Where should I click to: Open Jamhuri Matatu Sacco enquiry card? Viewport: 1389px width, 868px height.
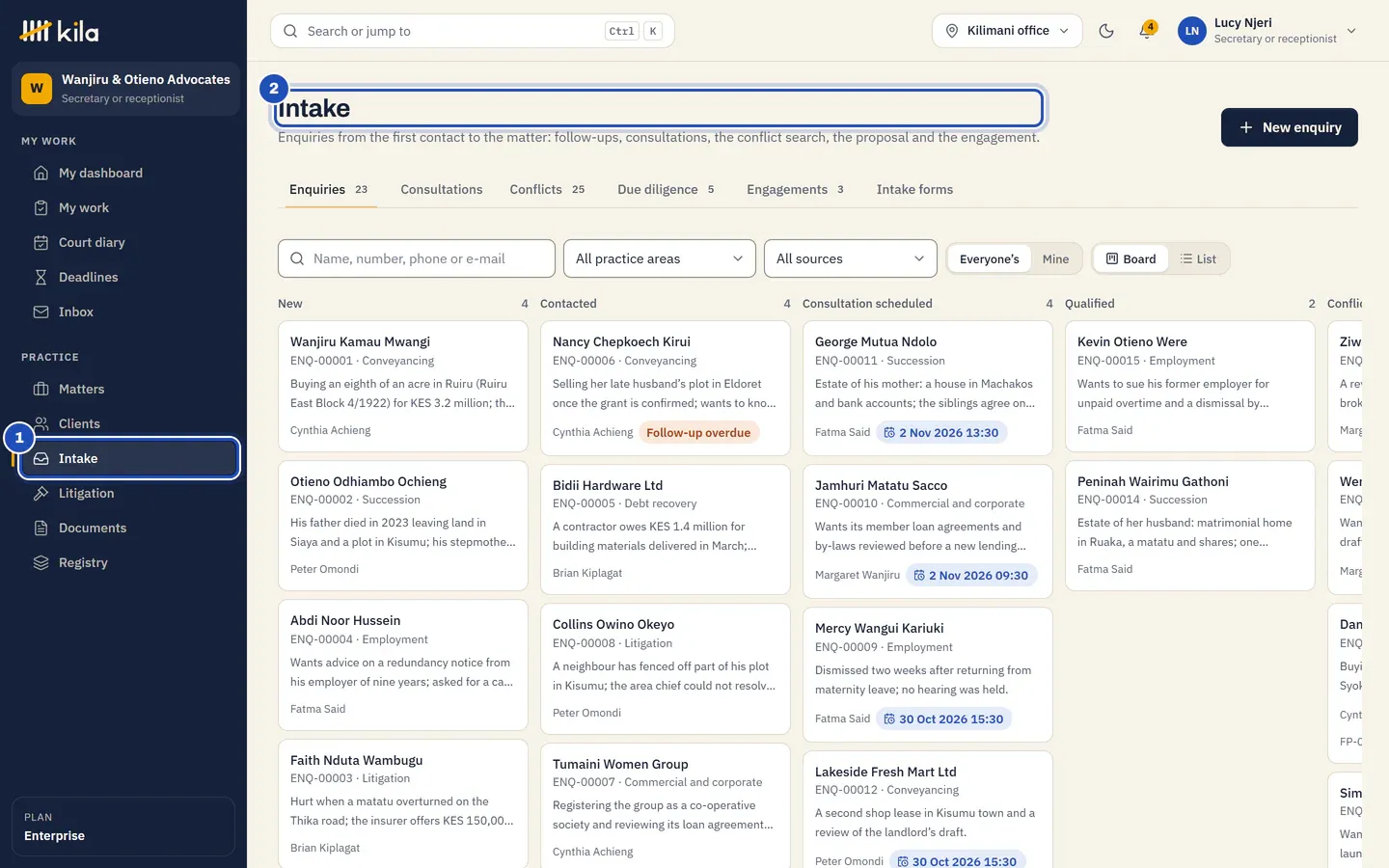click(928, 531)
